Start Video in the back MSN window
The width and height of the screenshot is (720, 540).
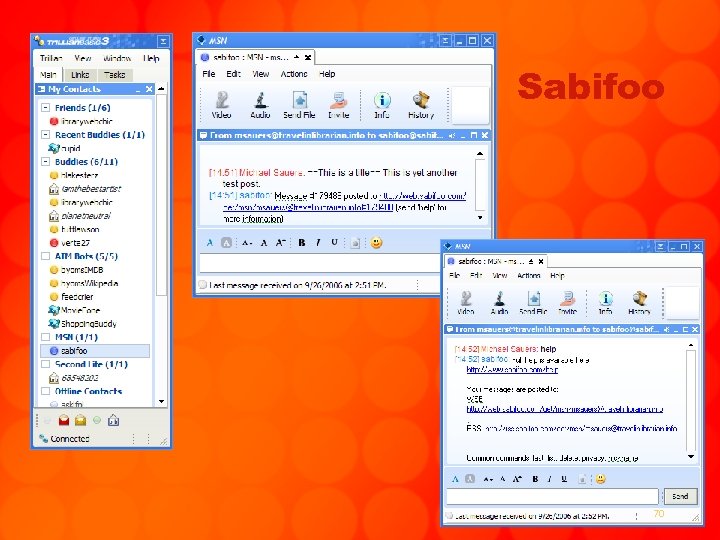pos(221,105)
